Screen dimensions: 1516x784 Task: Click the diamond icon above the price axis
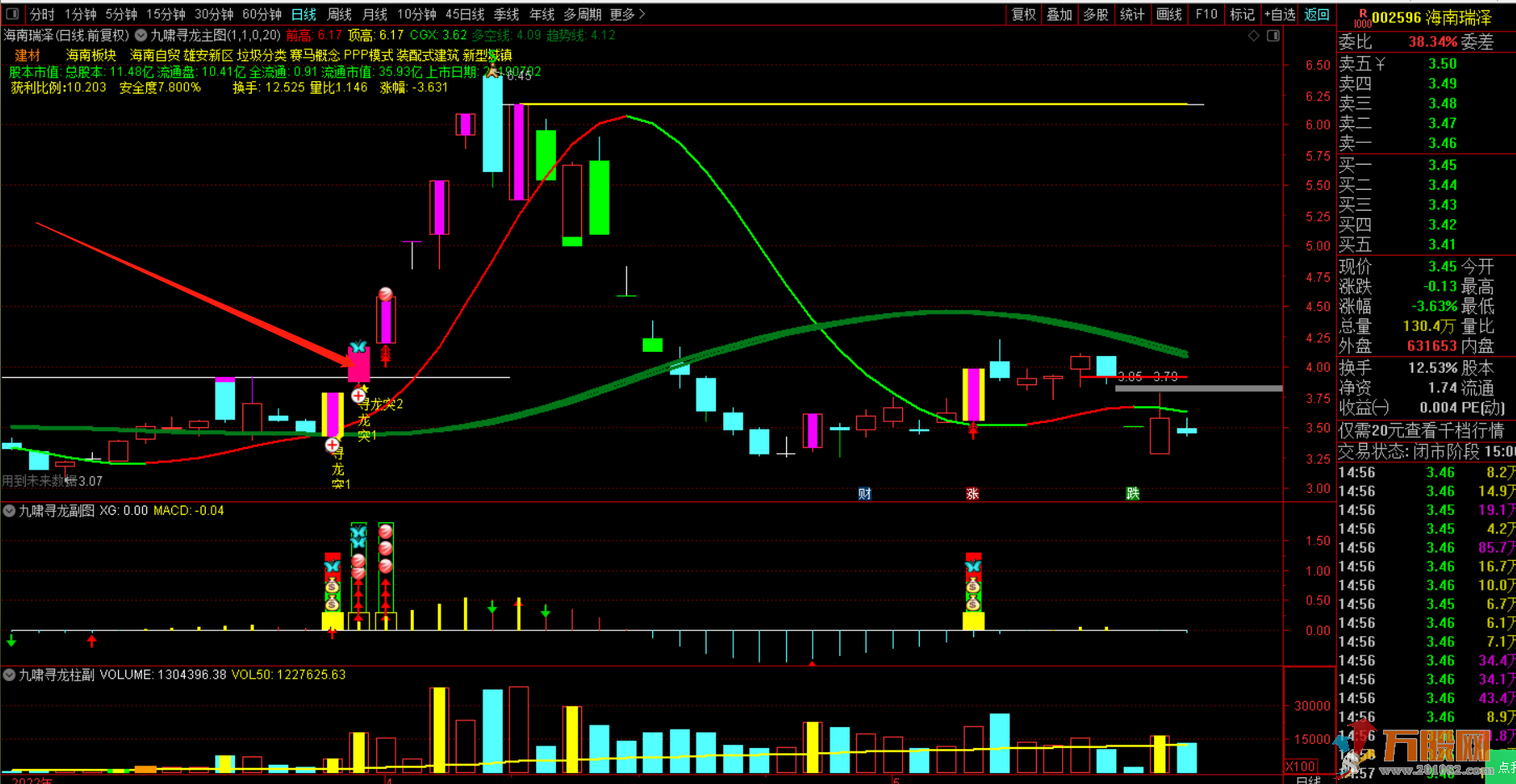(1253, 36)
